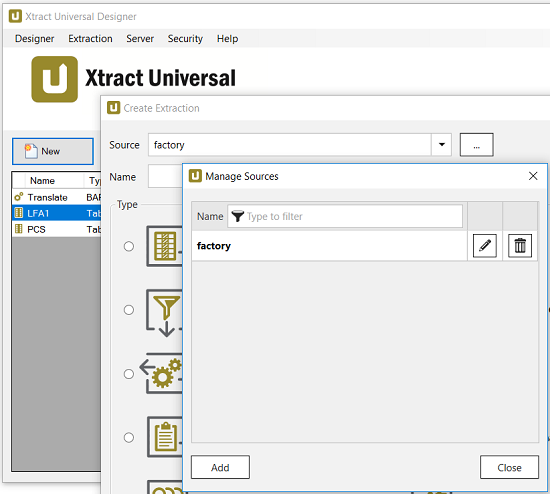550x494 pixels.
Task: Click the Type to filter field
Action: (345, 216)
